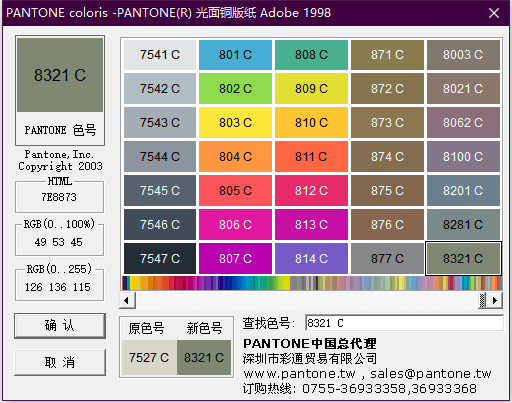512x403 pixels.
Task: Select the 8100 C swatch
Action: click(x=463, y=157)
